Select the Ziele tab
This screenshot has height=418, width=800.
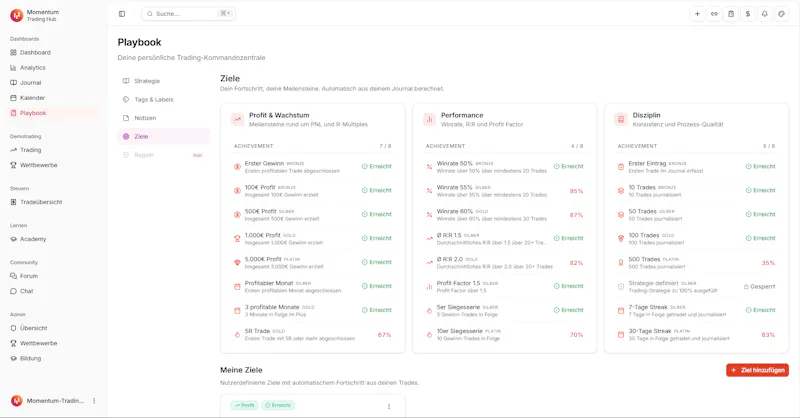point(163,136)
